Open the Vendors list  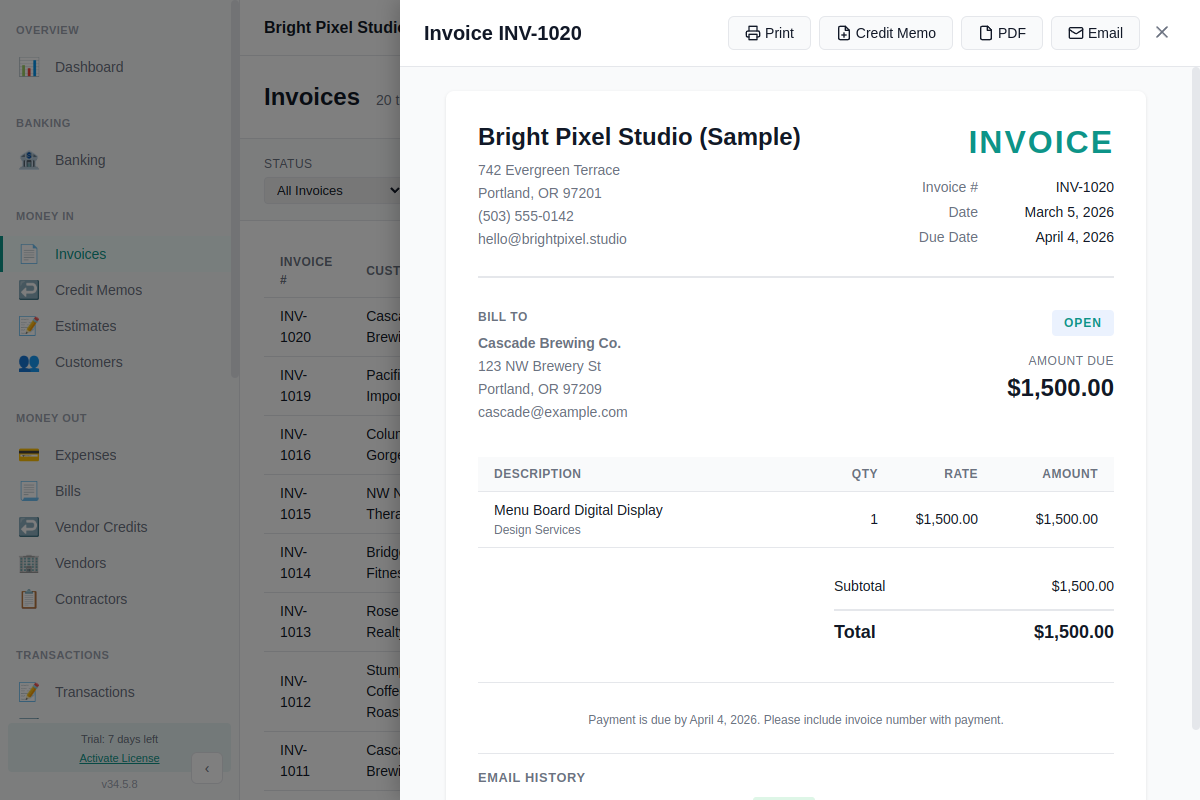coord(78,563)
